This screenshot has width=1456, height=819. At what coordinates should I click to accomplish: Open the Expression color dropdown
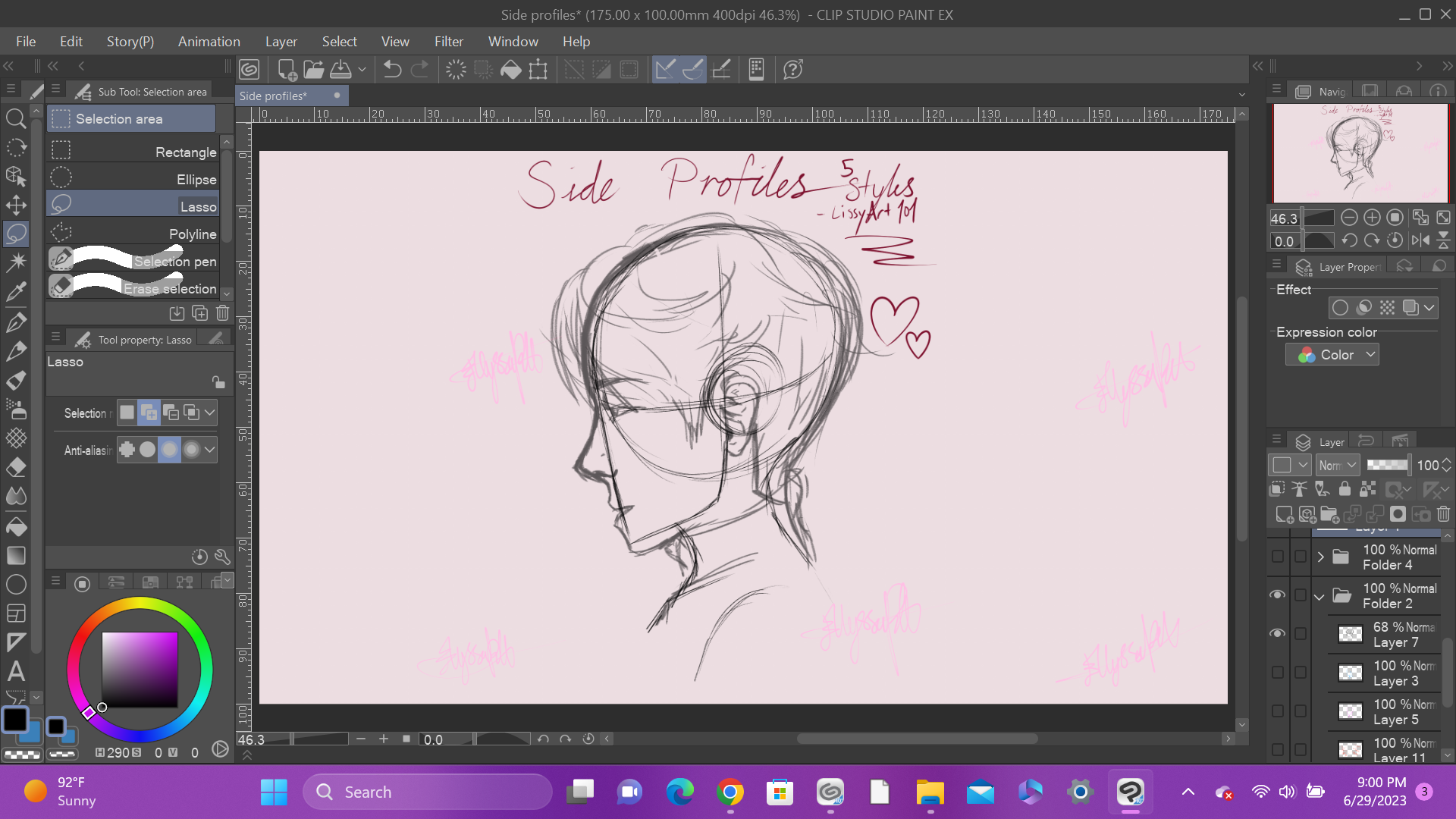1332,355
